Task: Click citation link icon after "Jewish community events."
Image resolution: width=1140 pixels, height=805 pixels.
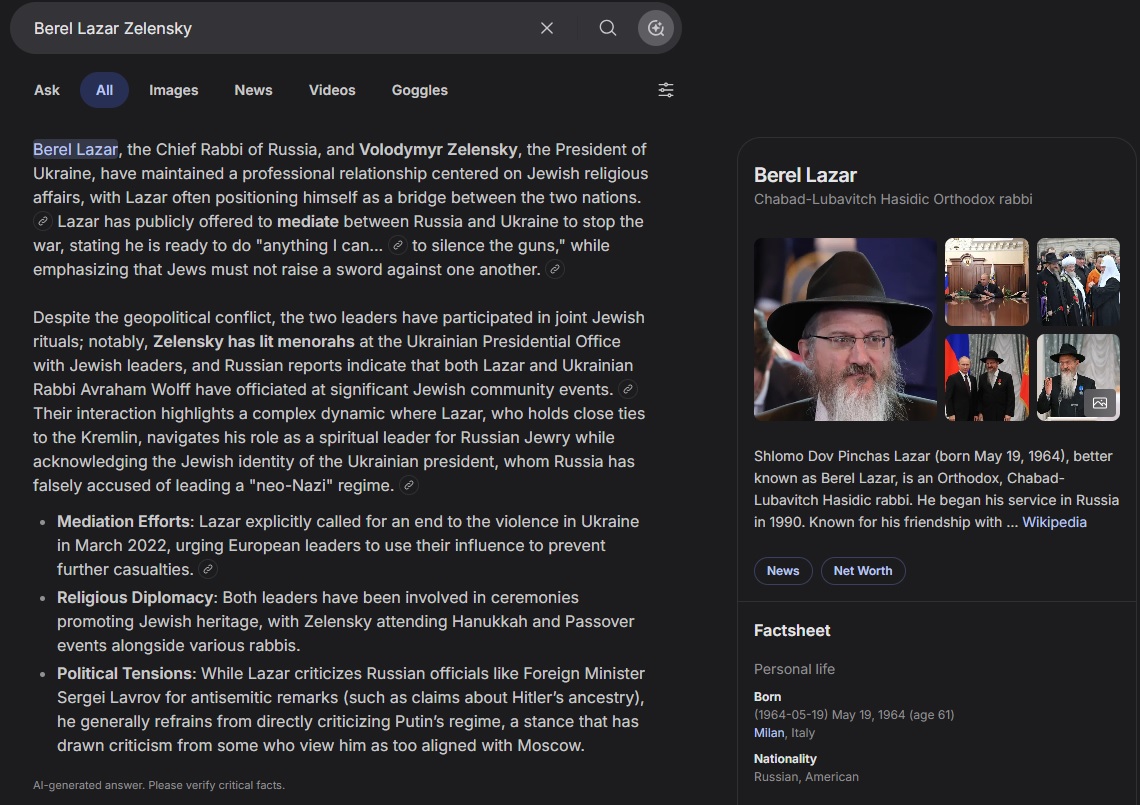Action: pos(627,390)
